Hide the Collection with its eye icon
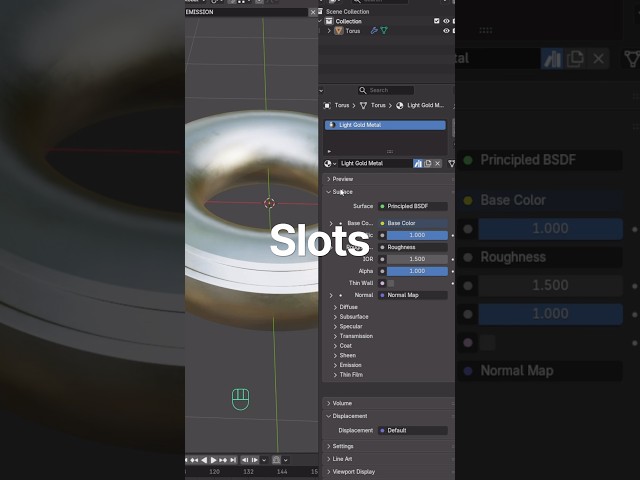This screenshot has height=480, width=640. coord(447,21)
